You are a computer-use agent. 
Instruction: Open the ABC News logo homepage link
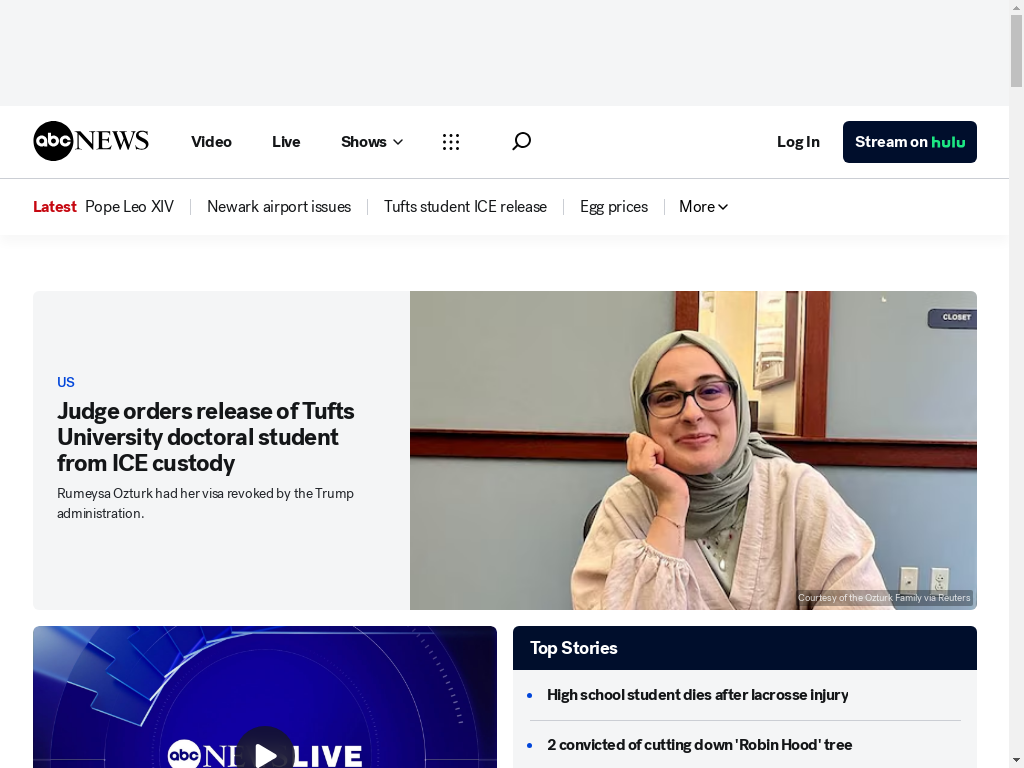(91, 141)
